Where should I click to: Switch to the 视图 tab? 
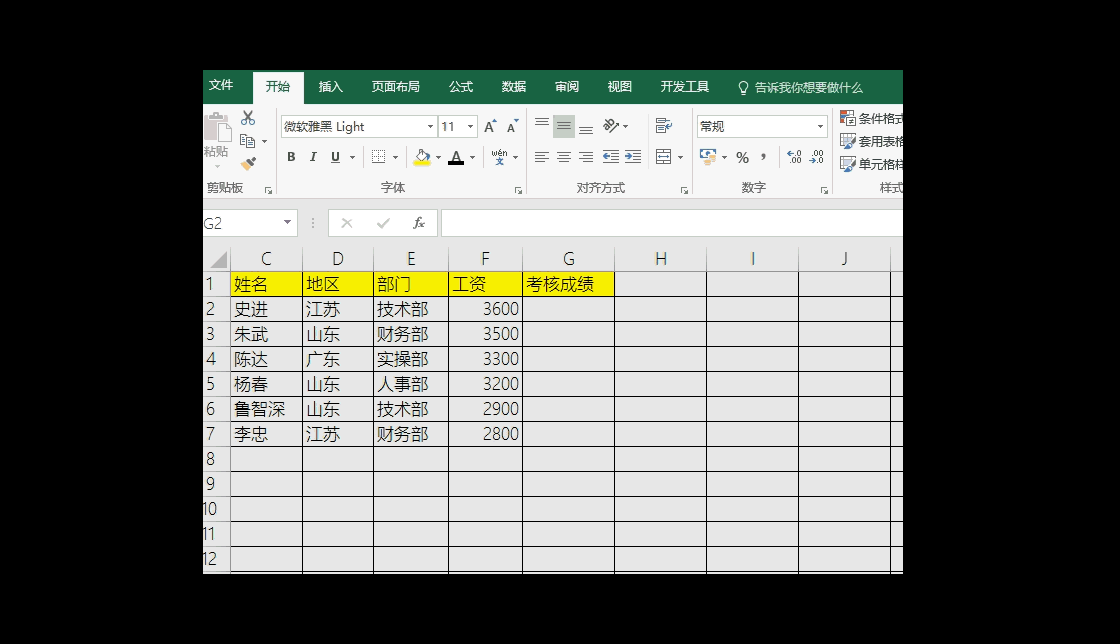(x=619, y=87)
